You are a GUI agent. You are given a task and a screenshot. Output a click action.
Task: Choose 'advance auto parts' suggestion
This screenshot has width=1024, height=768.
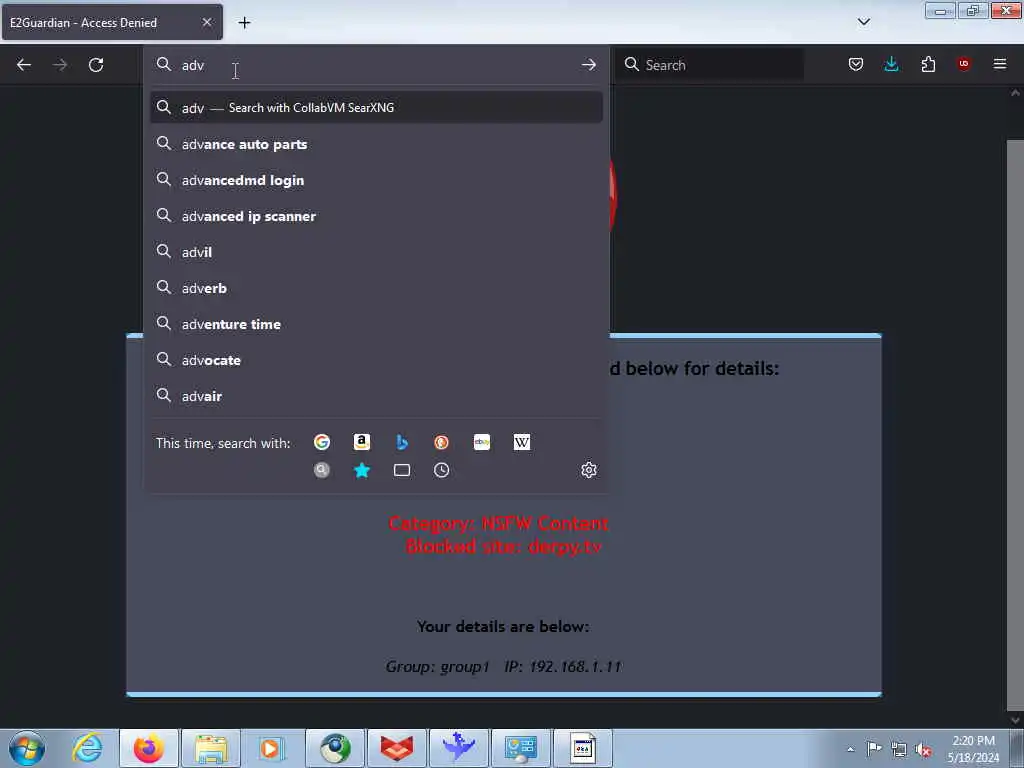[376, 144]
